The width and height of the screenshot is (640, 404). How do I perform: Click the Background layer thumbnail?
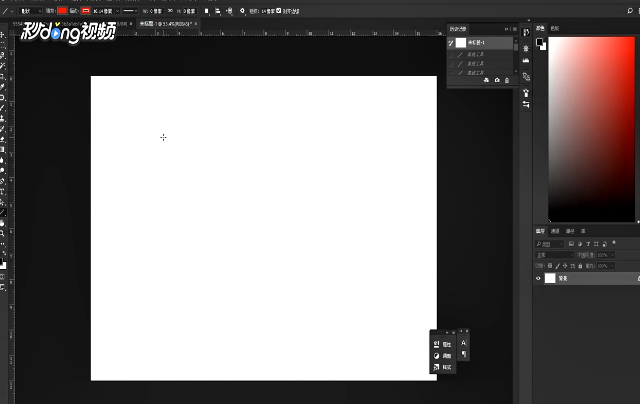(x=550, y=278)
